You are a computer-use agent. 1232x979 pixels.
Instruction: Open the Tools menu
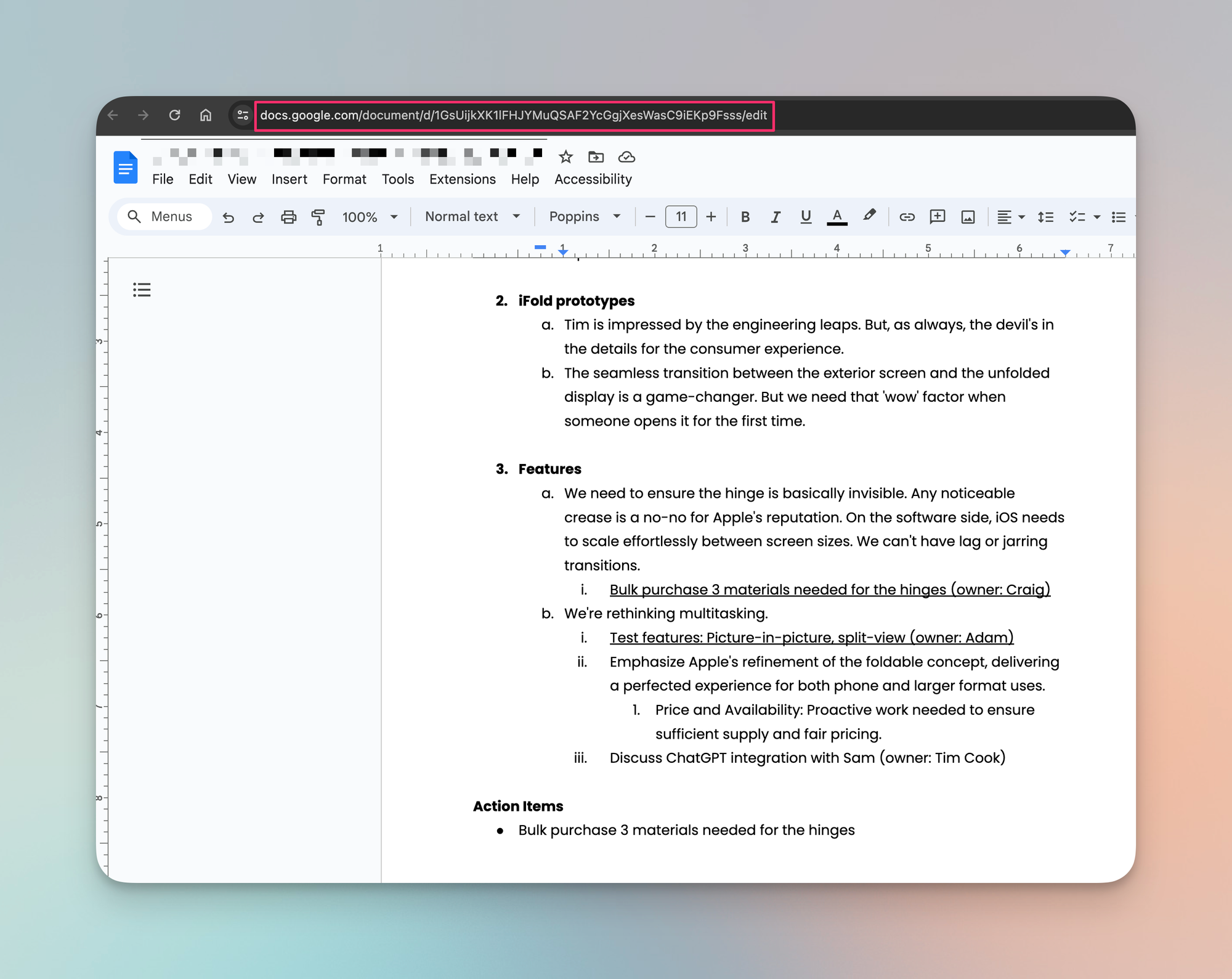397,179
